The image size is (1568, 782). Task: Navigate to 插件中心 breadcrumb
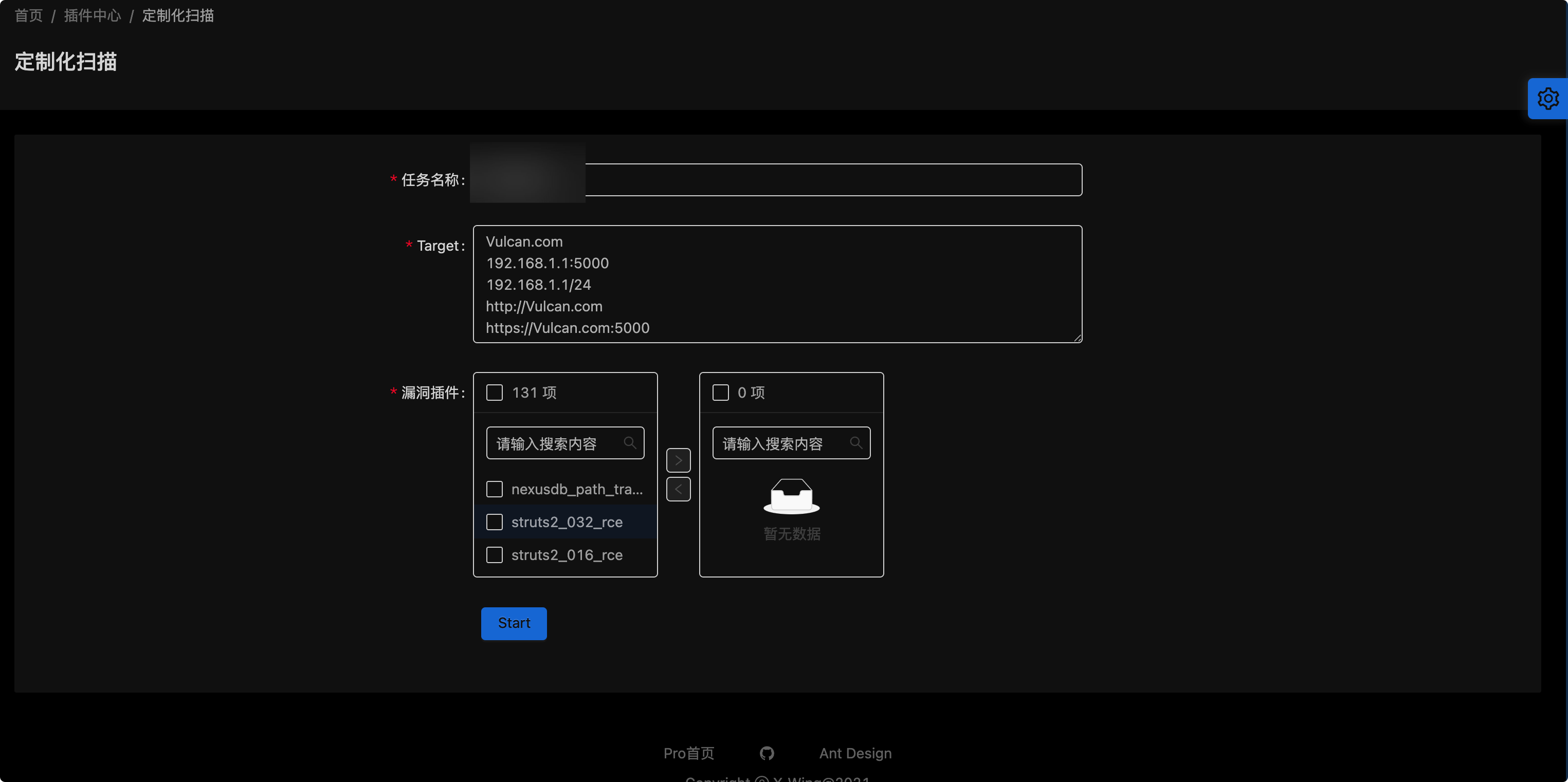click(93, 16)
